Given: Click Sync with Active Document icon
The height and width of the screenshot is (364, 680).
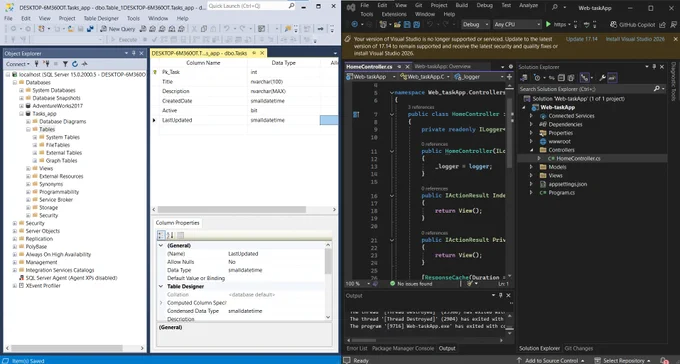Looking at the screenshot, I should (x=552, y=78).
